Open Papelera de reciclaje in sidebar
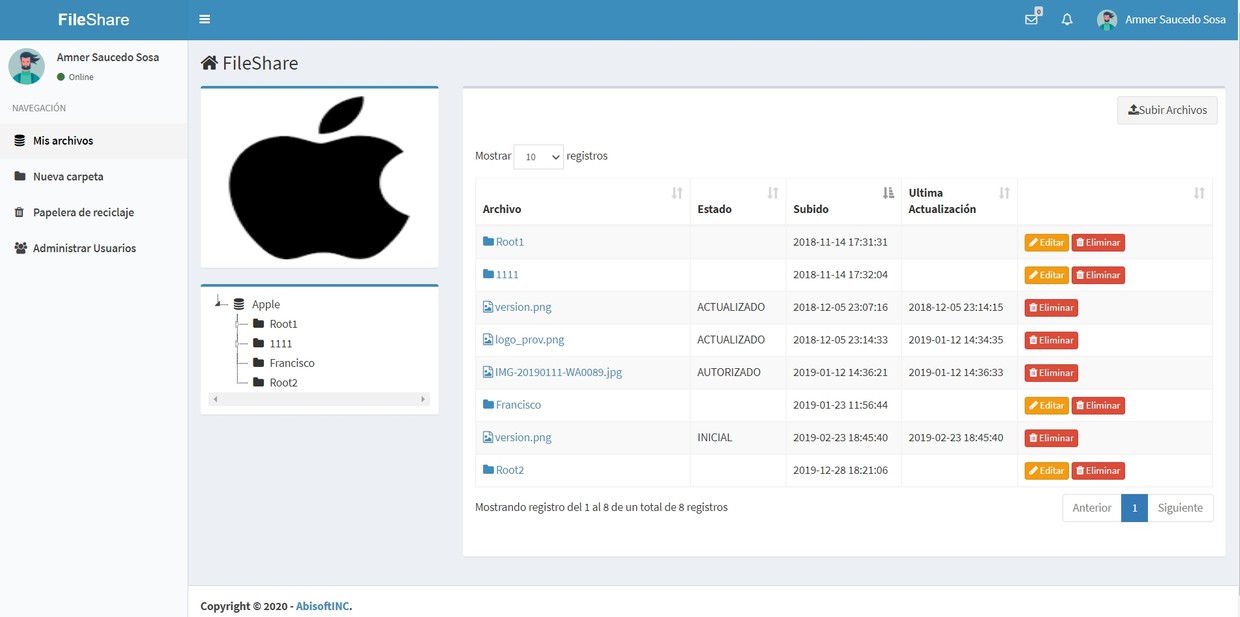The width and height of the screenshot is (1240, 617). [x=94, y=212]
